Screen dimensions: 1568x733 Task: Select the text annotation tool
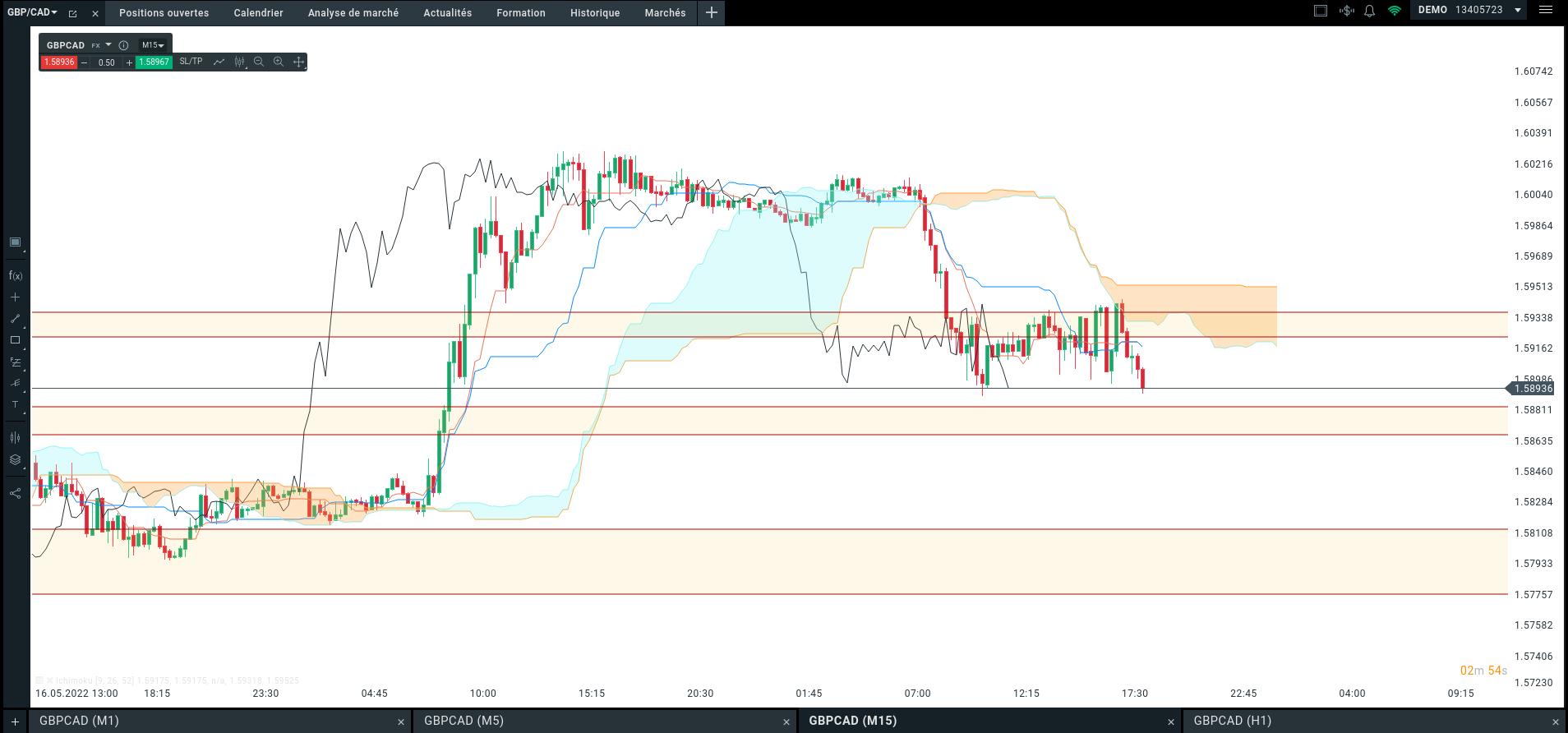tap(15, 405)
